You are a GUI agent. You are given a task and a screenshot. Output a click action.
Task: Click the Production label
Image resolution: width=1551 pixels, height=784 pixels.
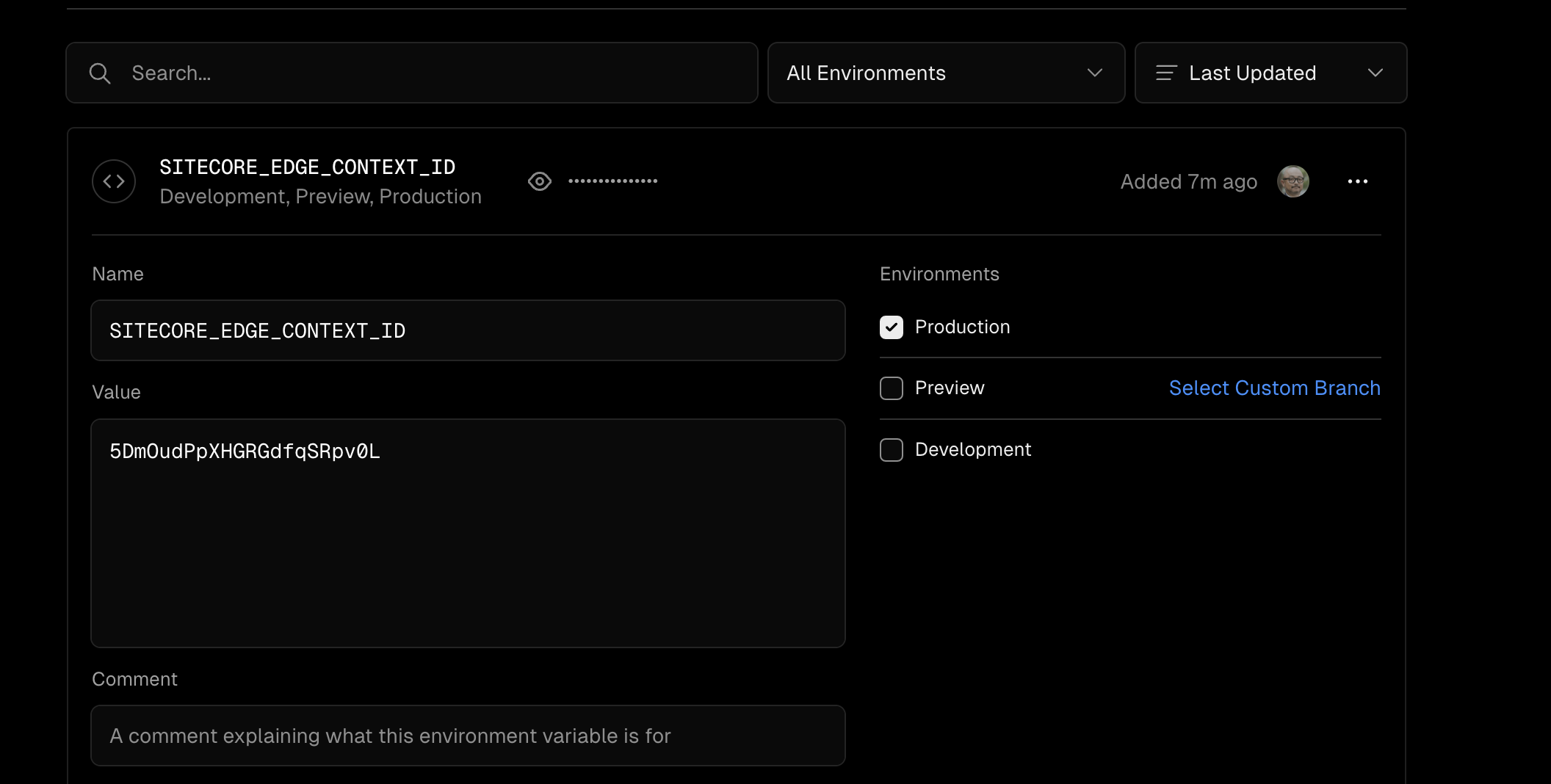coord(963,327)
